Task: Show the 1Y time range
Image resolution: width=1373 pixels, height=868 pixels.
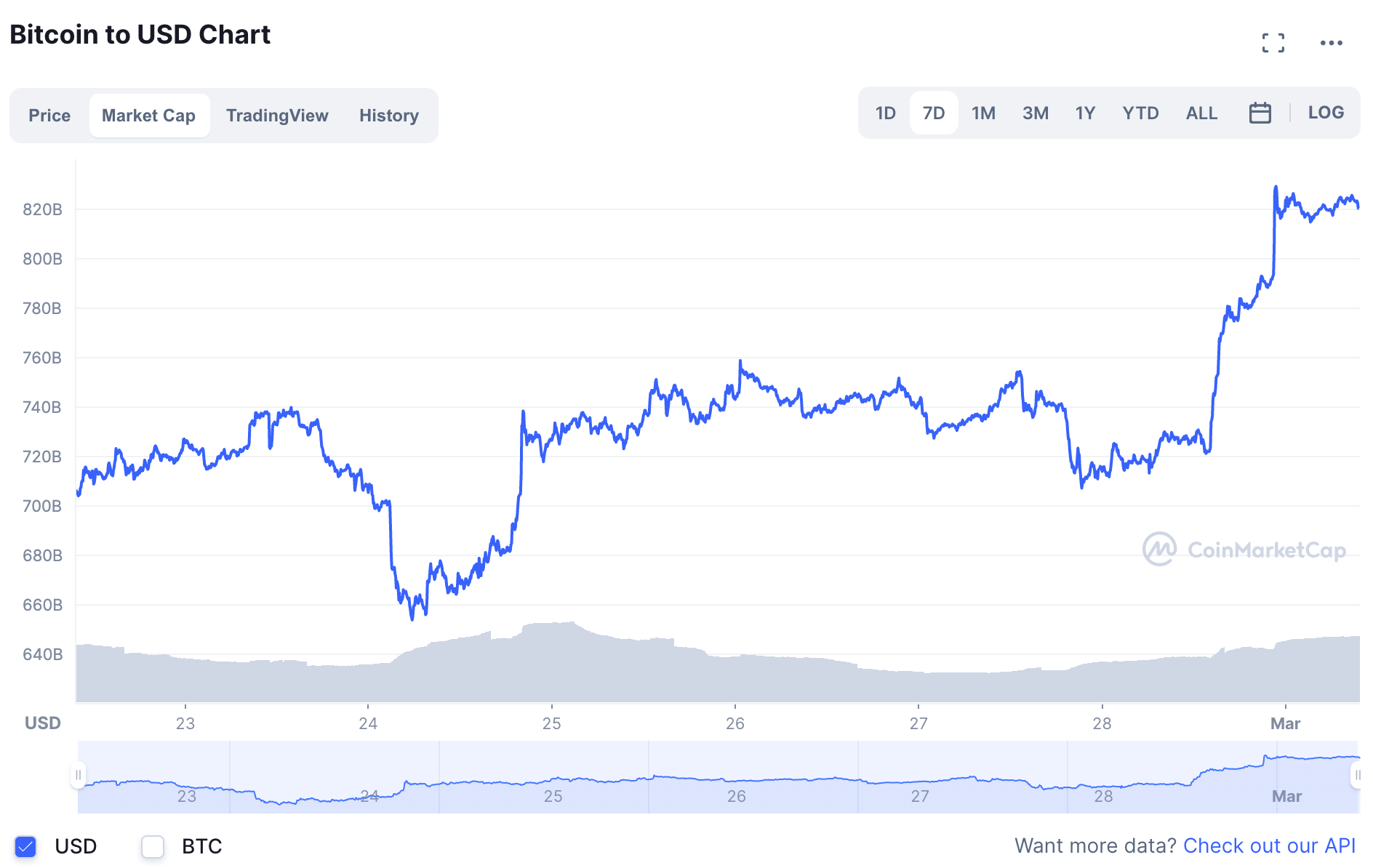Action: [1085, 113]
